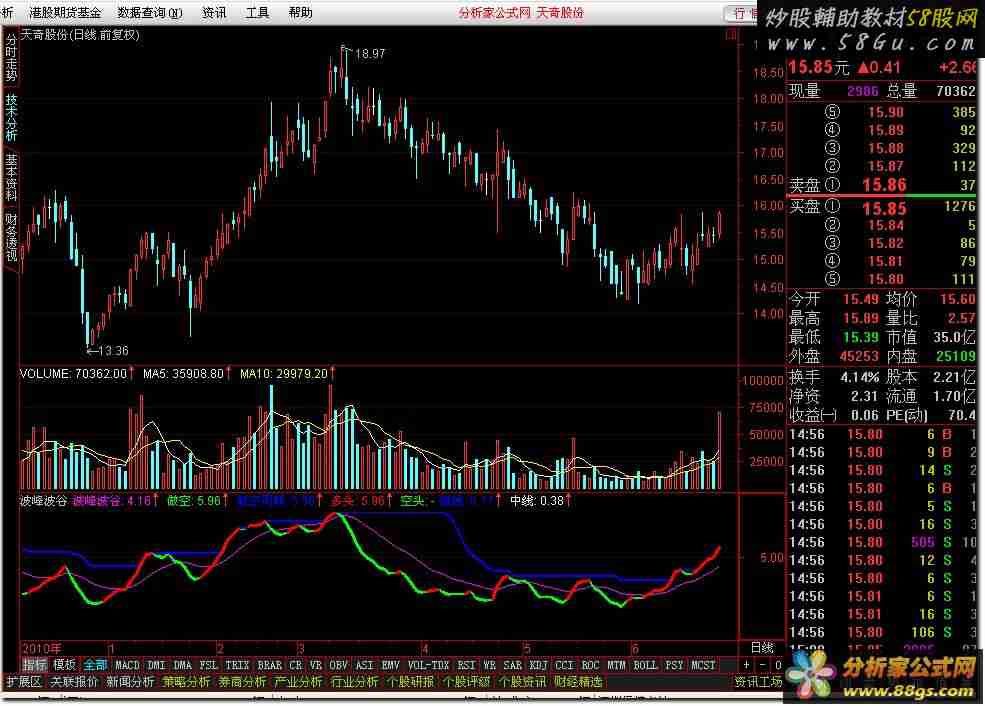Open the 产业分析 tab
The image size is (985, 706).
(299, 682)
